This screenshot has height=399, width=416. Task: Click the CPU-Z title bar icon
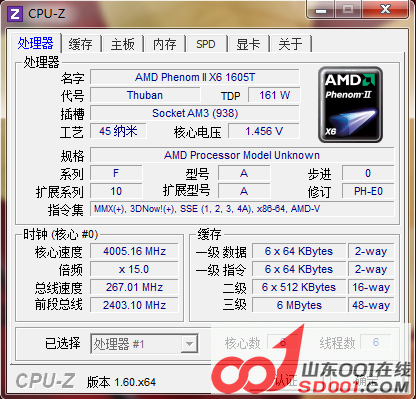[x=15, y=14]
